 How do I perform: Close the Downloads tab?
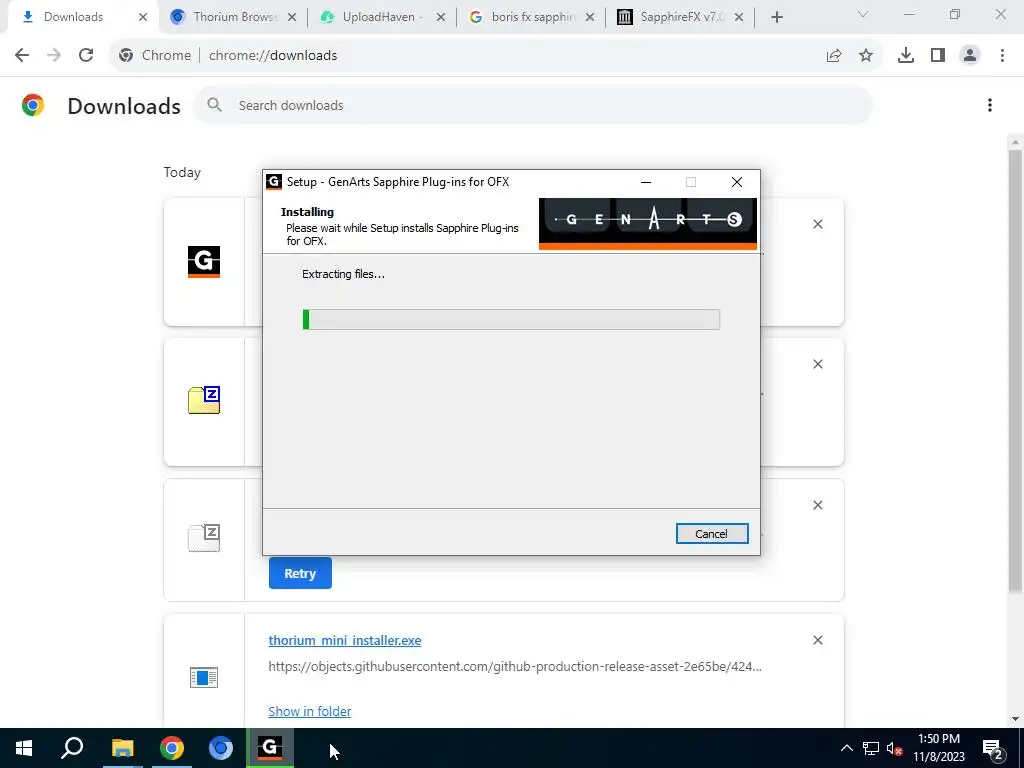pos(143,17)
